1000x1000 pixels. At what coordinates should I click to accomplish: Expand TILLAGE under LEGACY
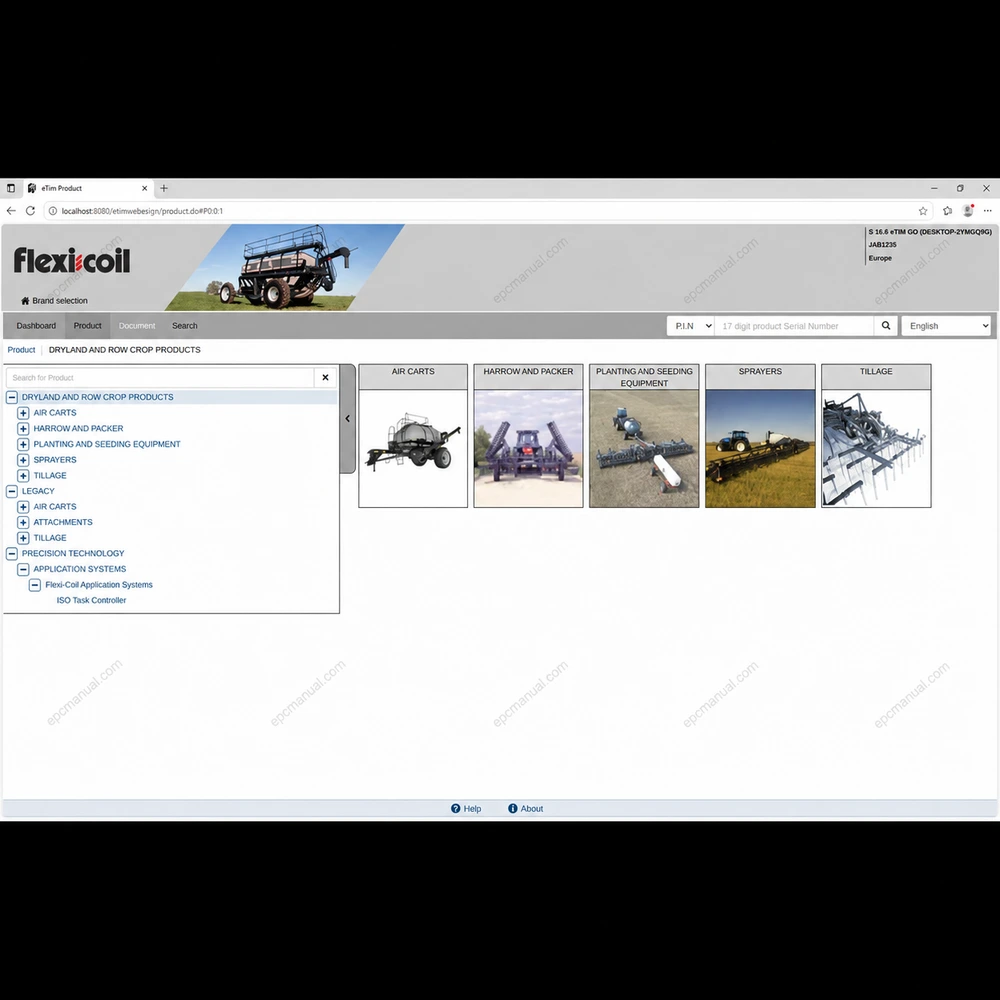pyautogui.click(x=23, y=538)
